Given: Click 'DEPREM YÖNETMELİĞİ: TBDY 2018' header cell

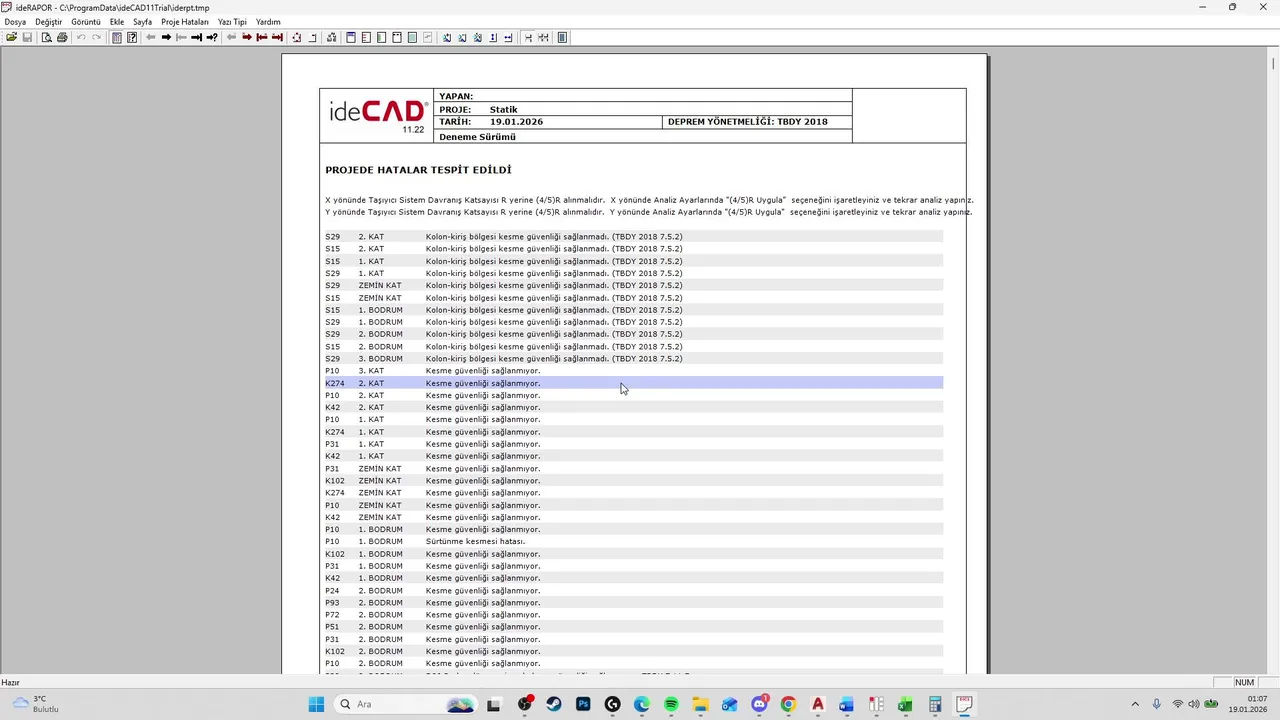Looking at the screenshot, I should (757, 122).
